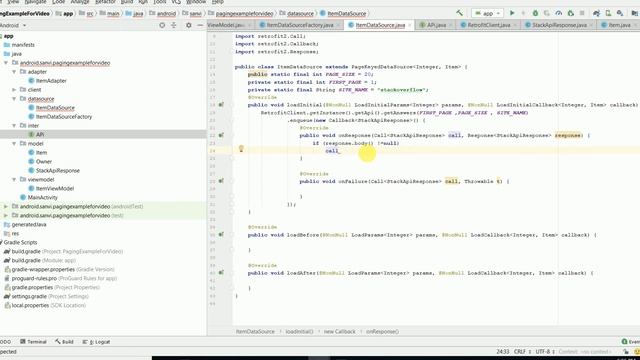Open the Android project view dropdown
640x360 pixels.
click(13, 25)
